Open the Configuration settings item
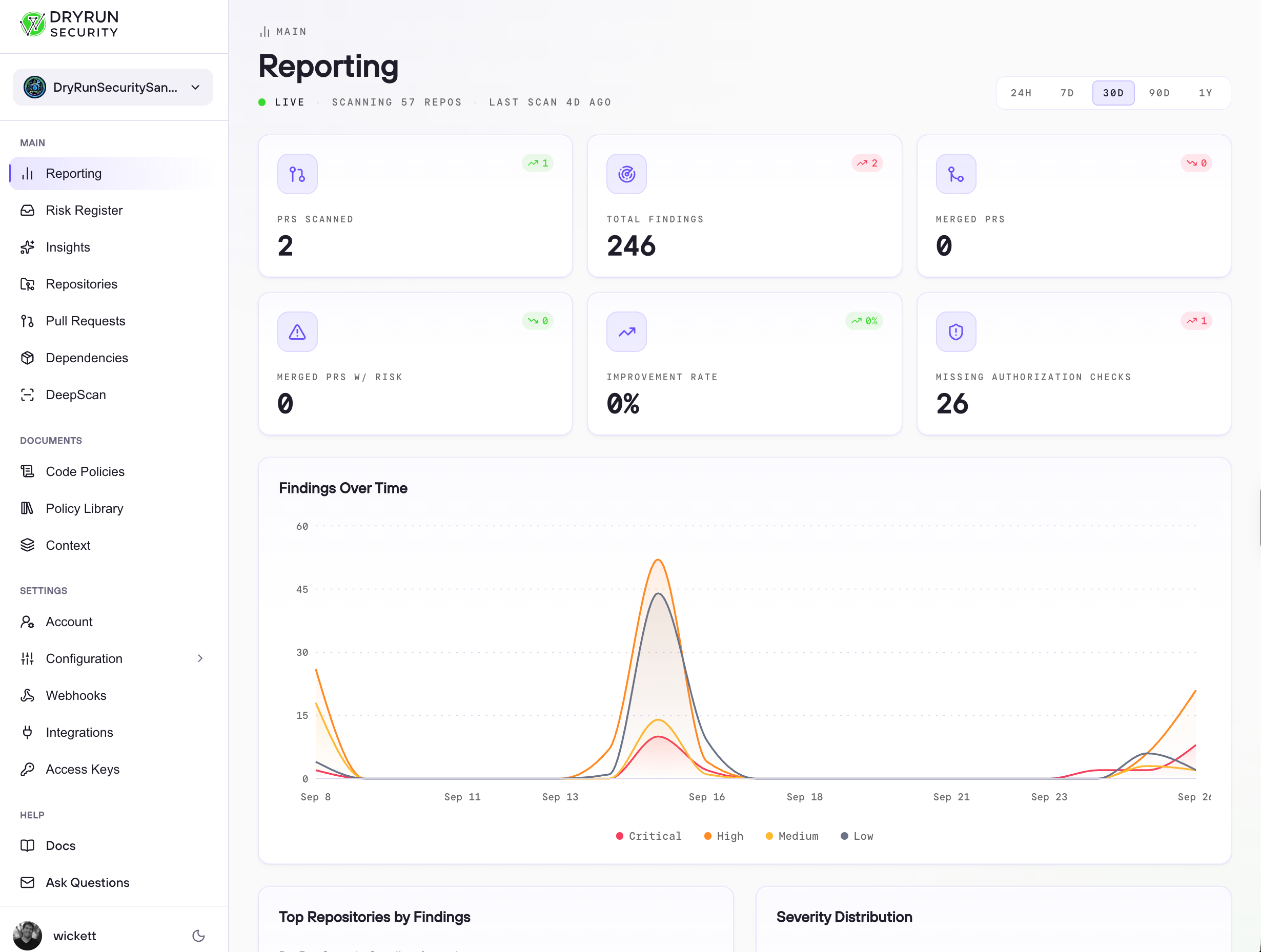This screenshot has width=1261, height=952. pyautogui.click(x=113, y=658)
